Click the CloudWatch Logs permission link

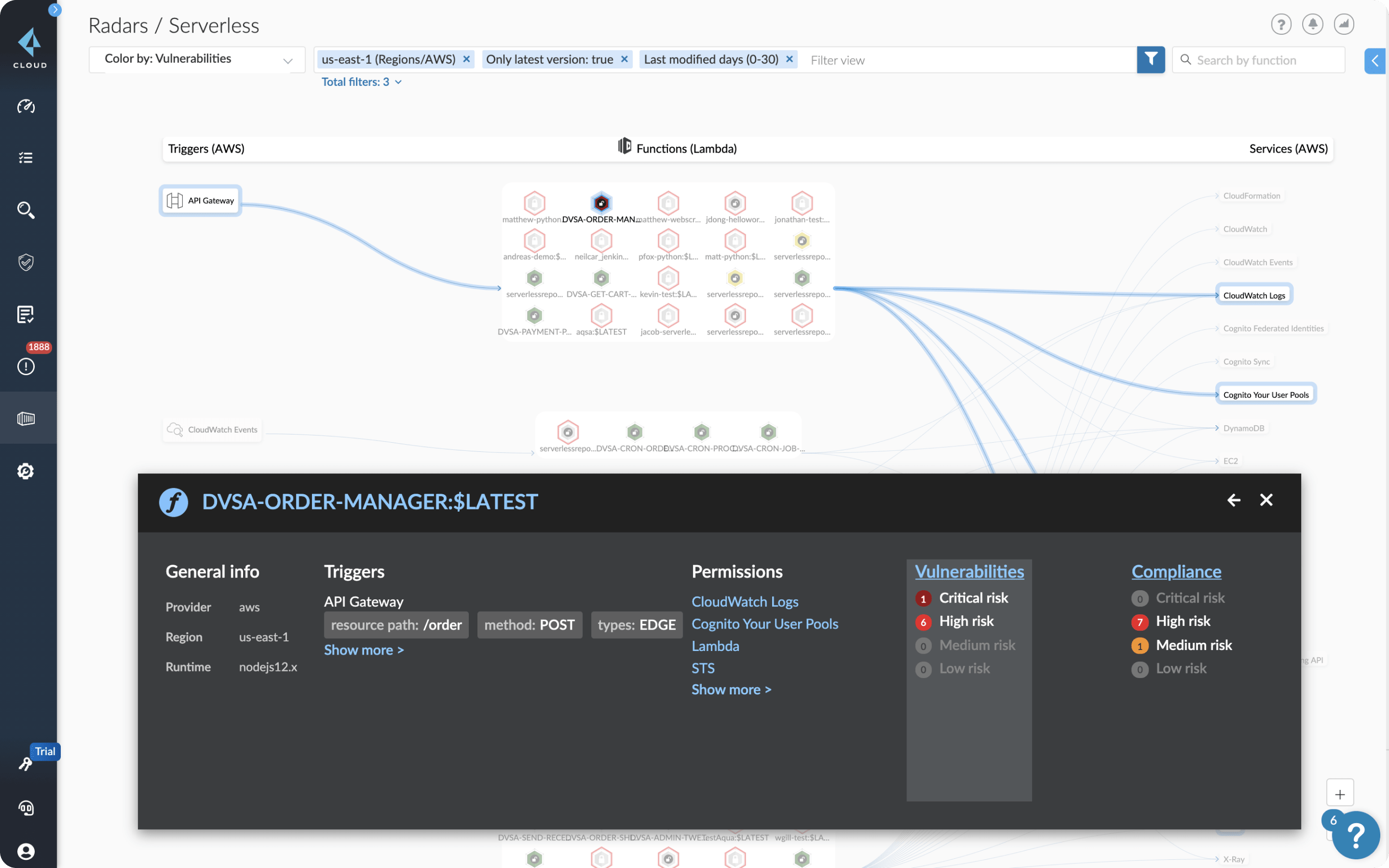745,601
